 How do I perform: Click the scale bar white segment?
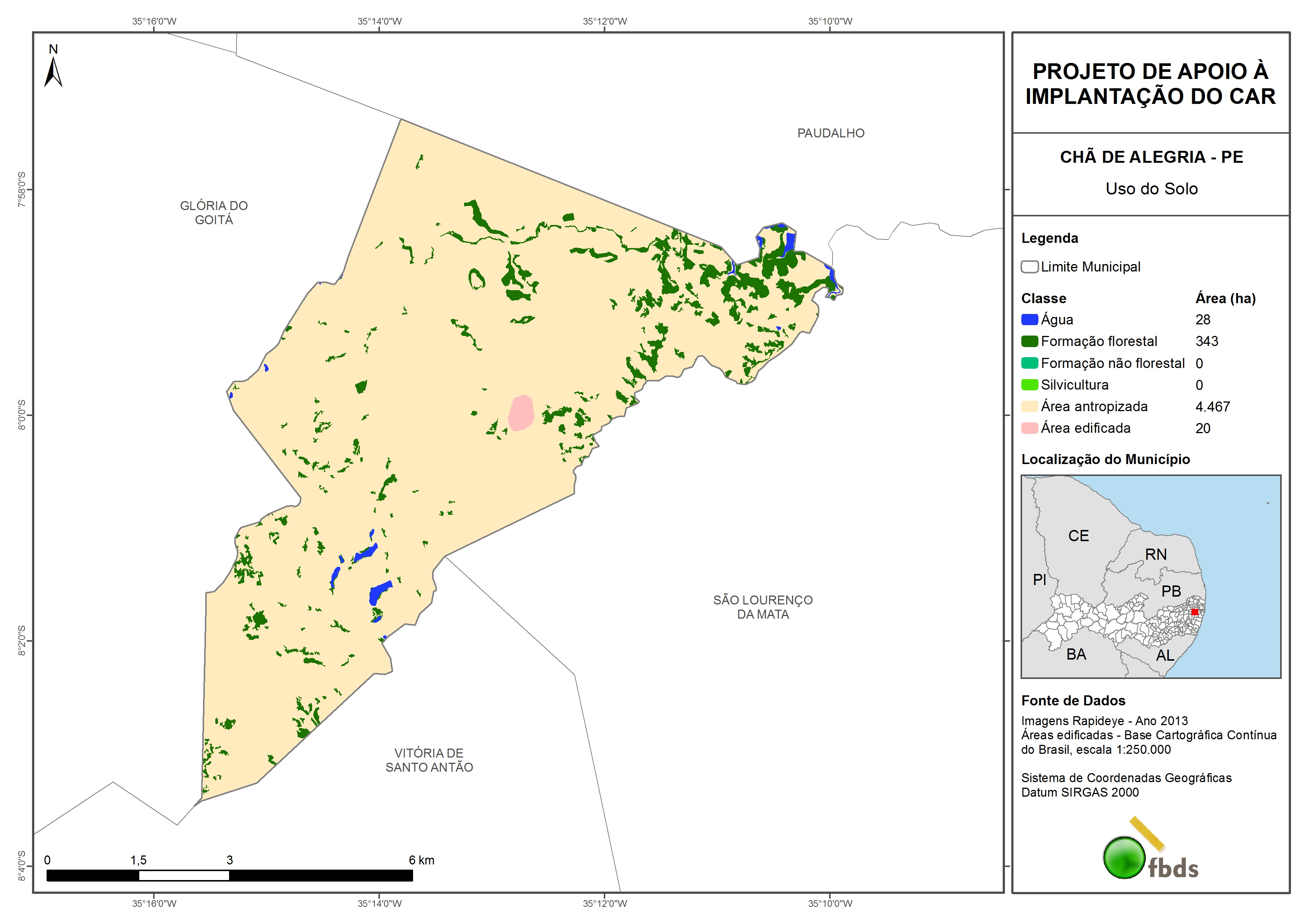coord(184,876)
